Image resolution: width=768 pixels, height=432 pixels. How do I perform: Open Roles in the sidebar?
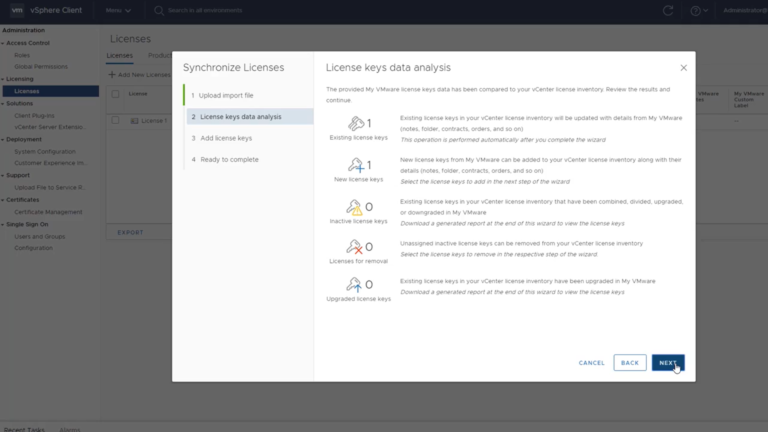click(x=22, y=55)
